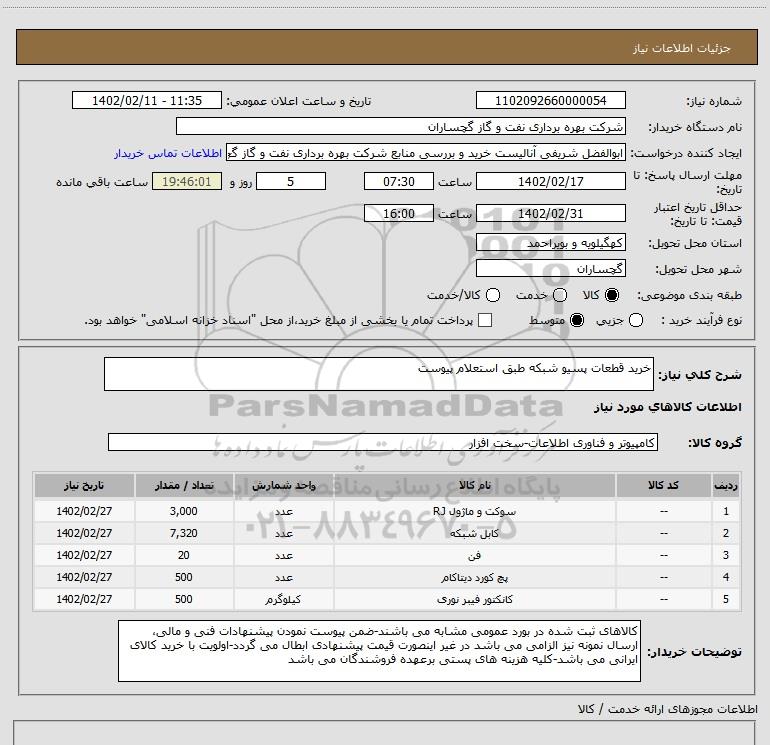Click the countdown timer 19:46:01
Image resolution: width=770 pixels, height=745 pixels.
point(187,181)
